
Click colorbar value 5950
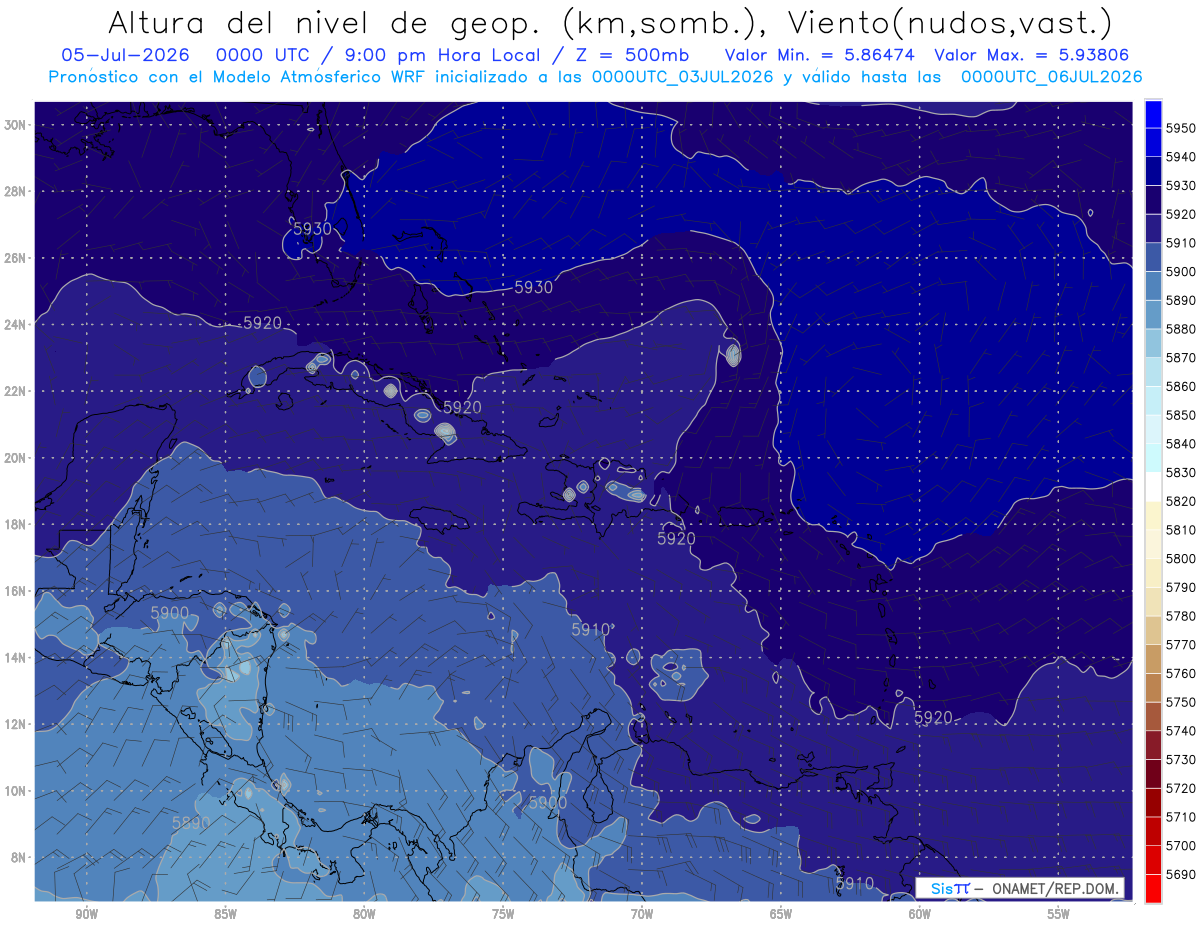click(x=1180, y=128)
